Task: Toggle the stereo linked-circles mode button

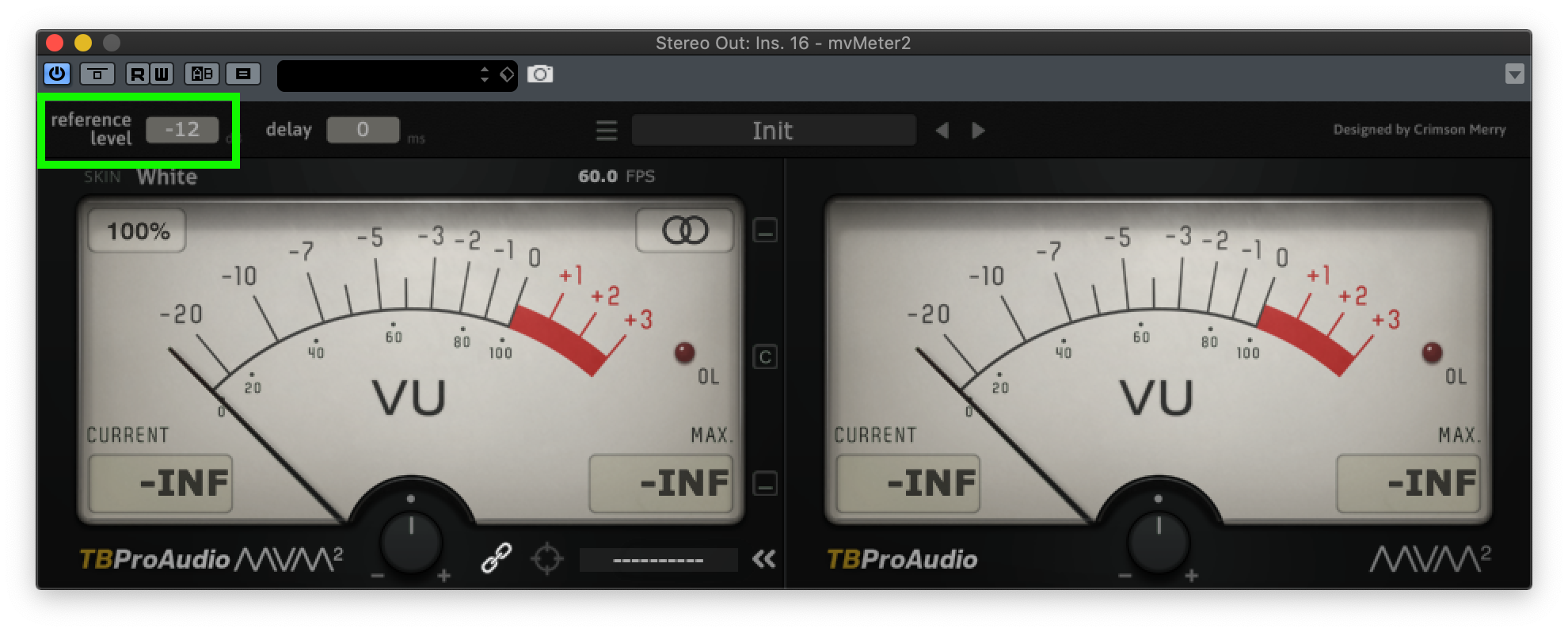Action: (x=685, y=231)
